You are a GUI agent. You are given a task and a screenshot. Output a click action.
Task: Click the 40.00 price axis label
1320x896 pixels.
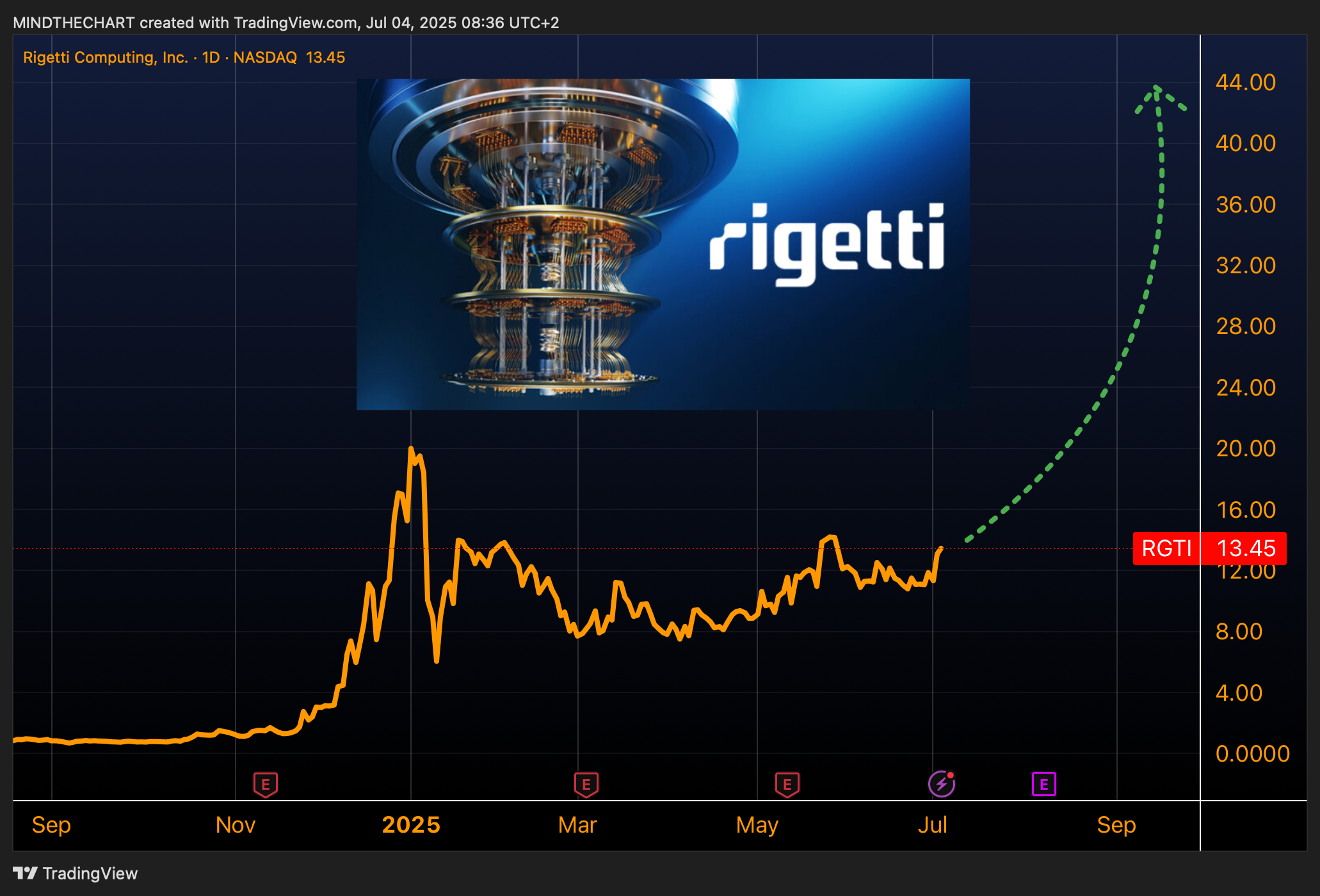[x=1246, y=143]
